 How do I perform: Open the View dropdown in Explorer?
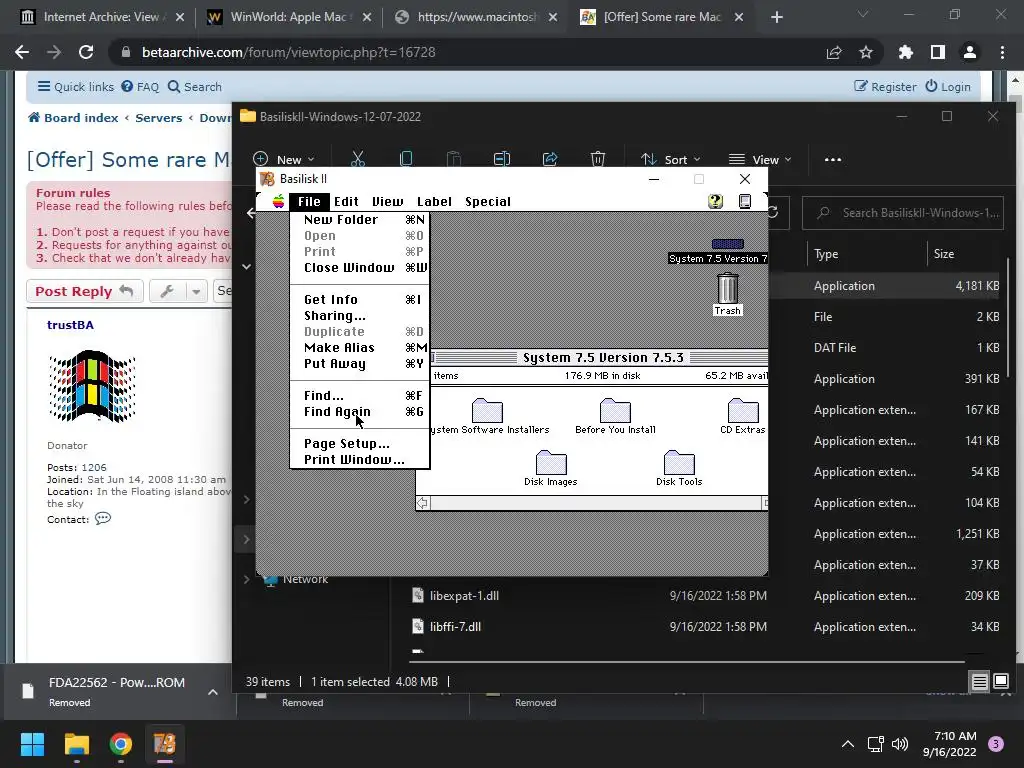[760, 159]
